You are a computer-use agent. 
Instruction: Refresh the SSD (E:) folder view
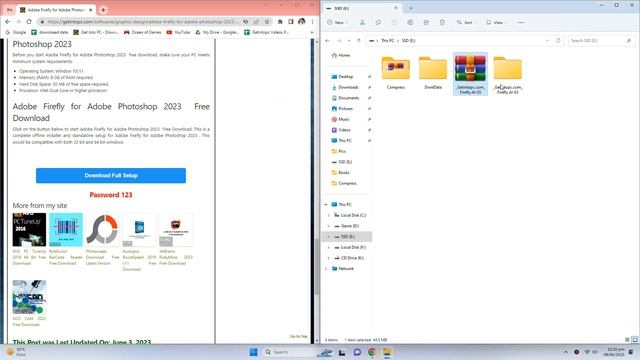click(x=558, y=40)
